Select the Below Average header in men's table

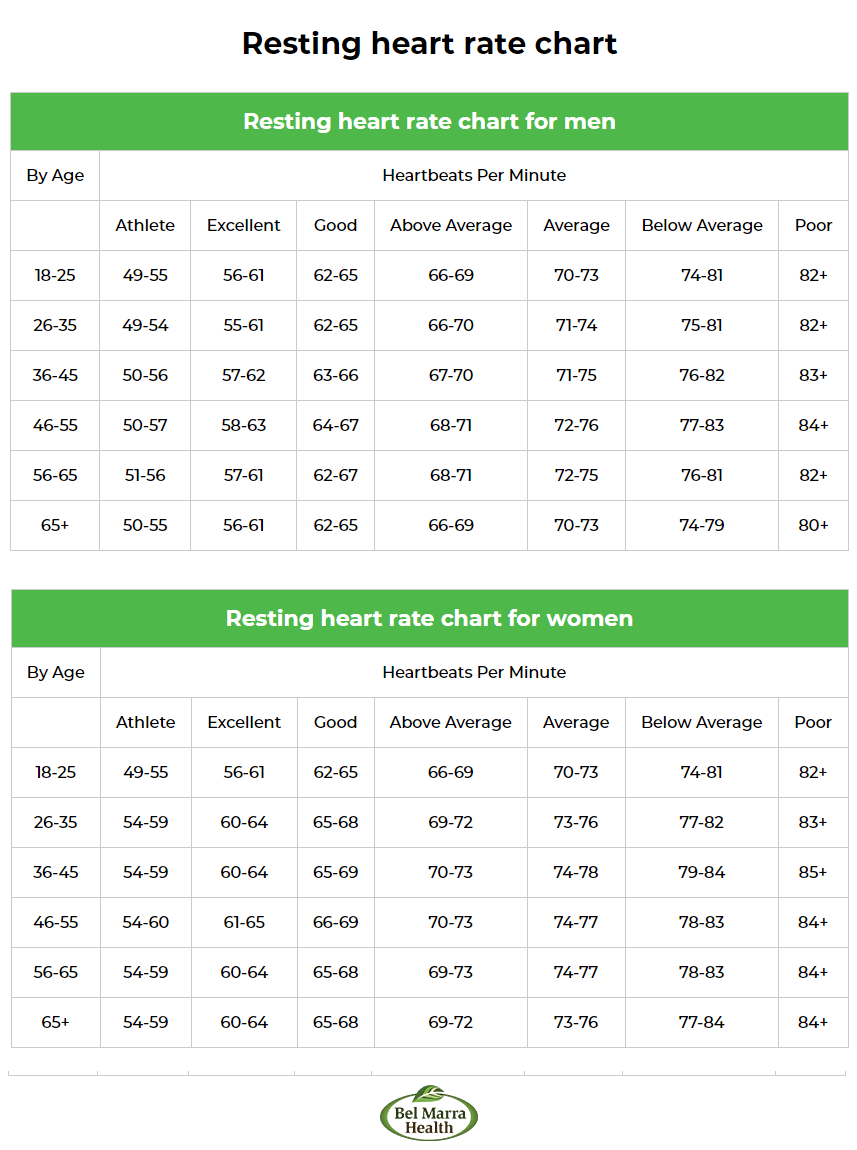pos(702,225)
